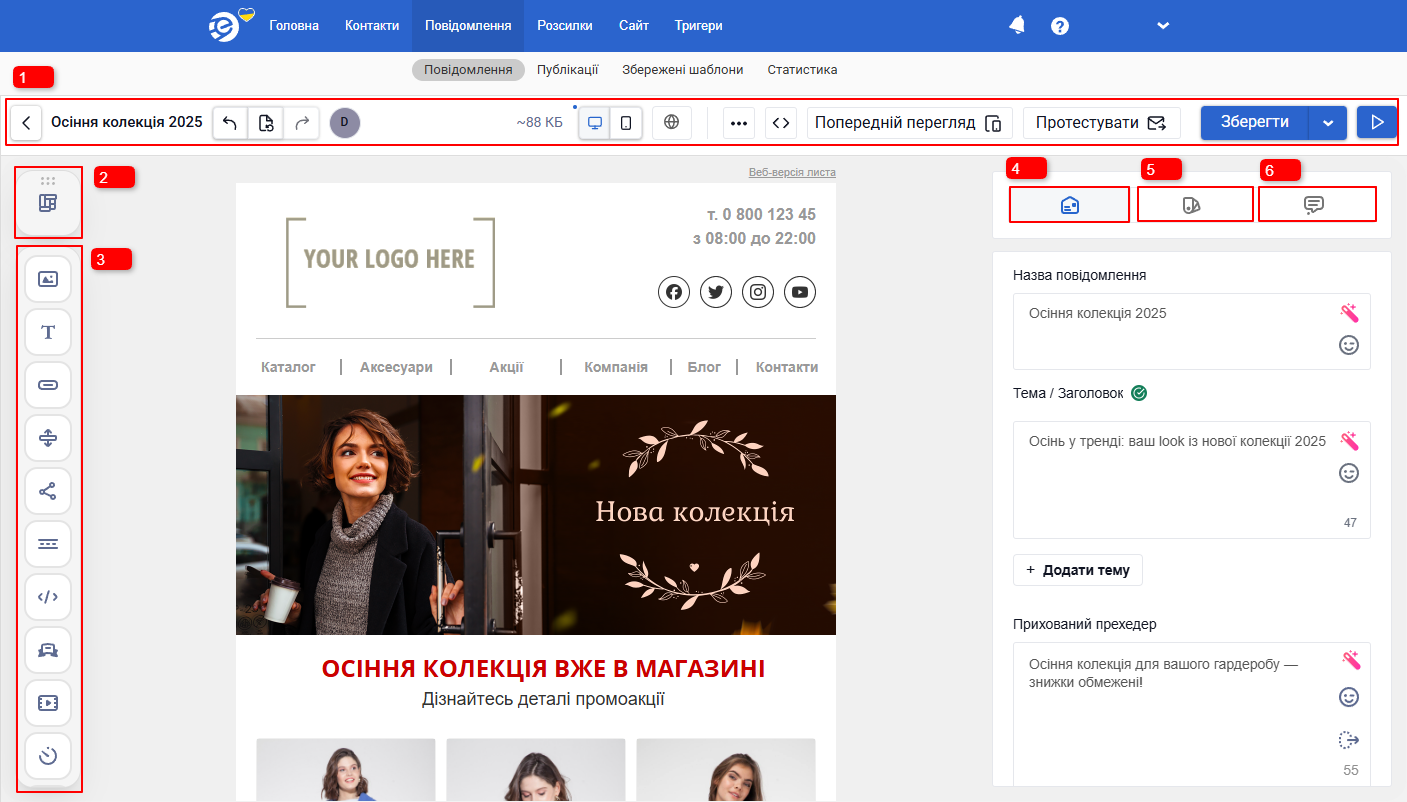Generate subject with AI wand
This screenshot has height=802, width=1407.
tap(1350, 441)
